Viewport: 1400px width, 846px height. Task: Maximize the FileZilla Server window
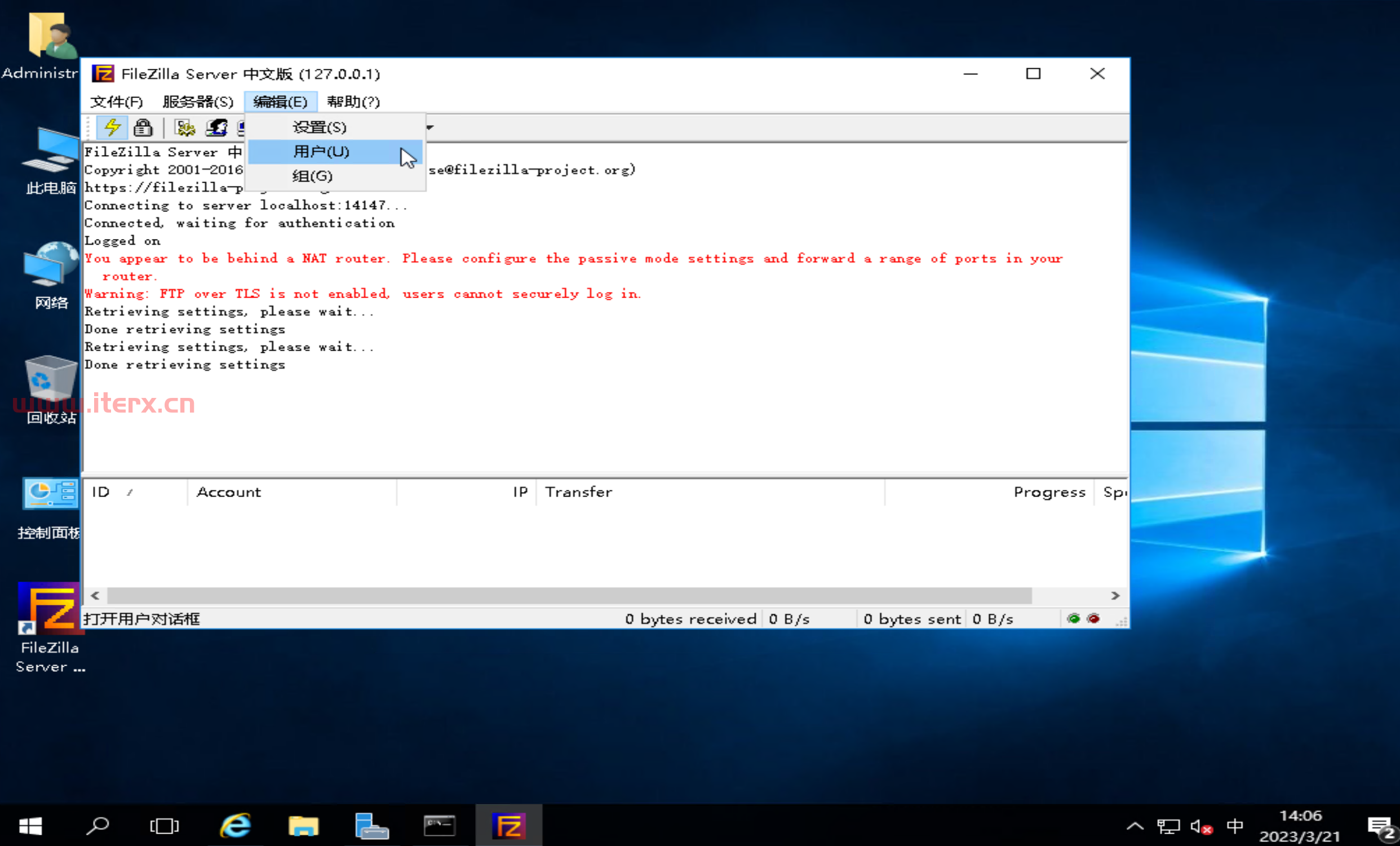[x=1033, y=74]
